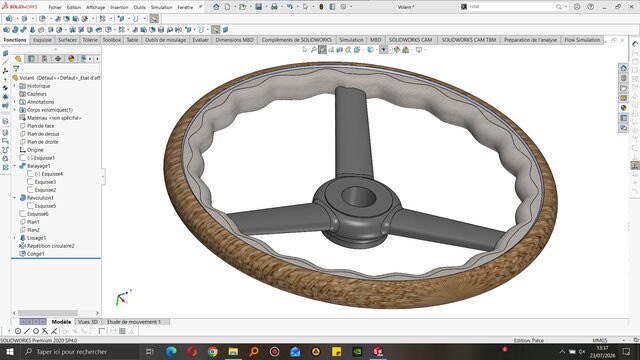Open the DimXpertManager crosshair tab icon

click(58, 59)
